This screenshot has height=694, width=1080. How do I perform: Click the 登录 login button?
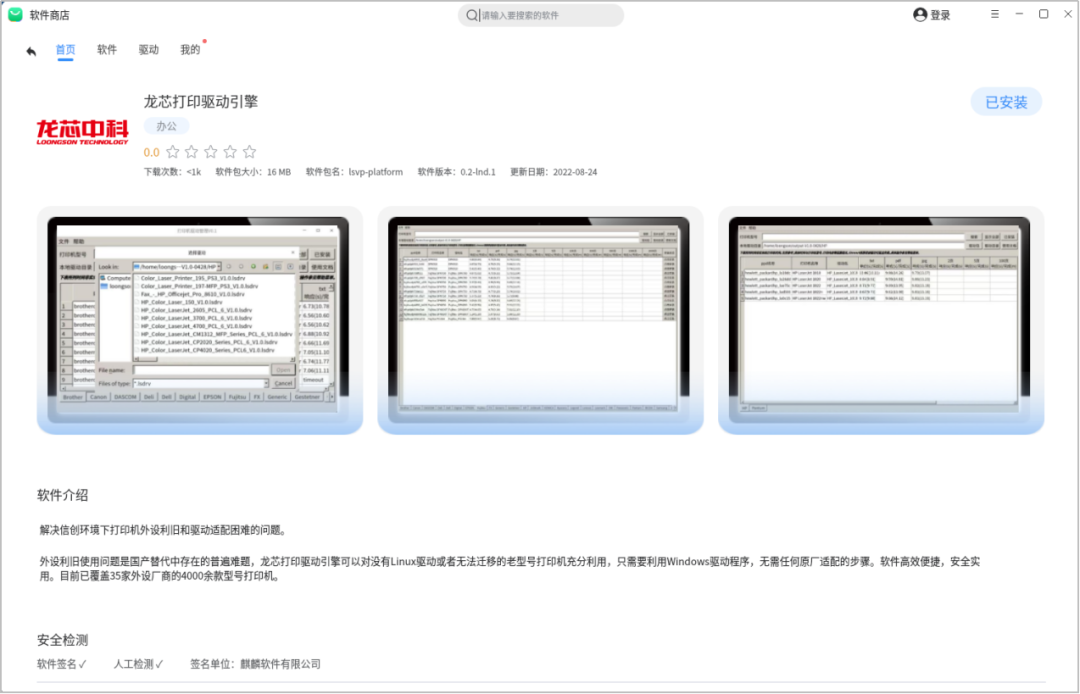click(x=940, y=15)
